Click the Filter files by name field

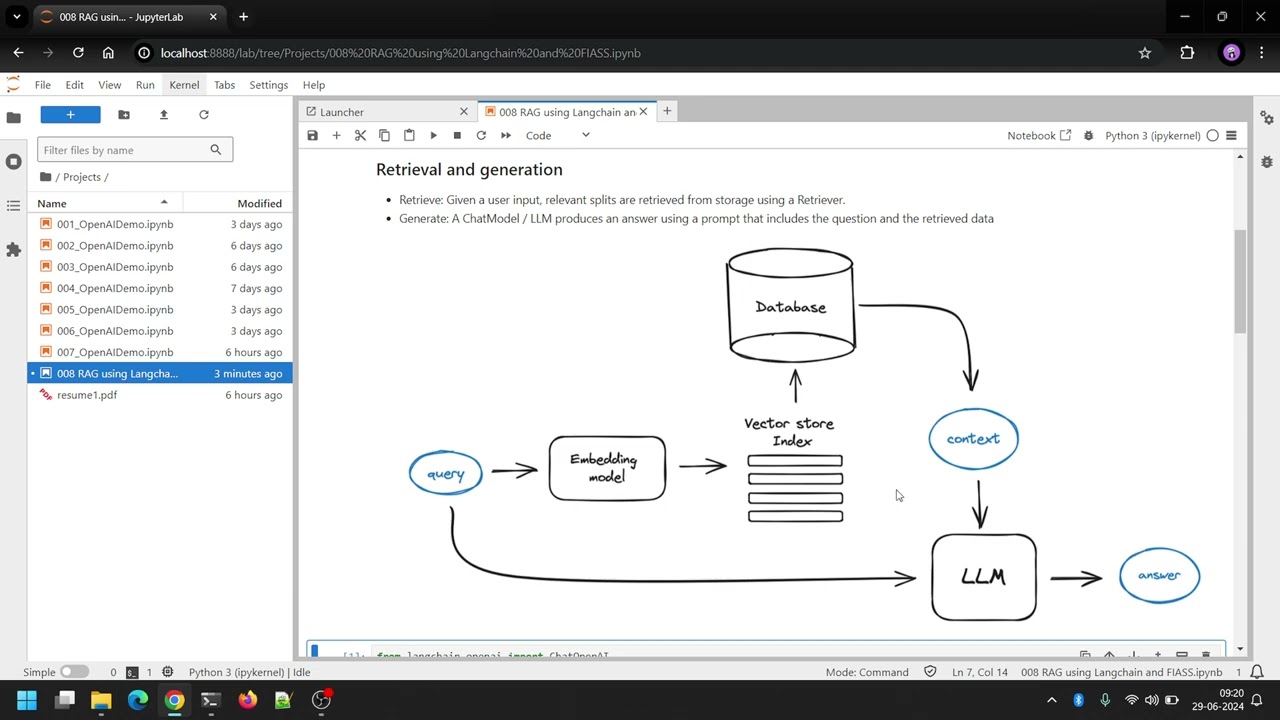pos(135,150)
